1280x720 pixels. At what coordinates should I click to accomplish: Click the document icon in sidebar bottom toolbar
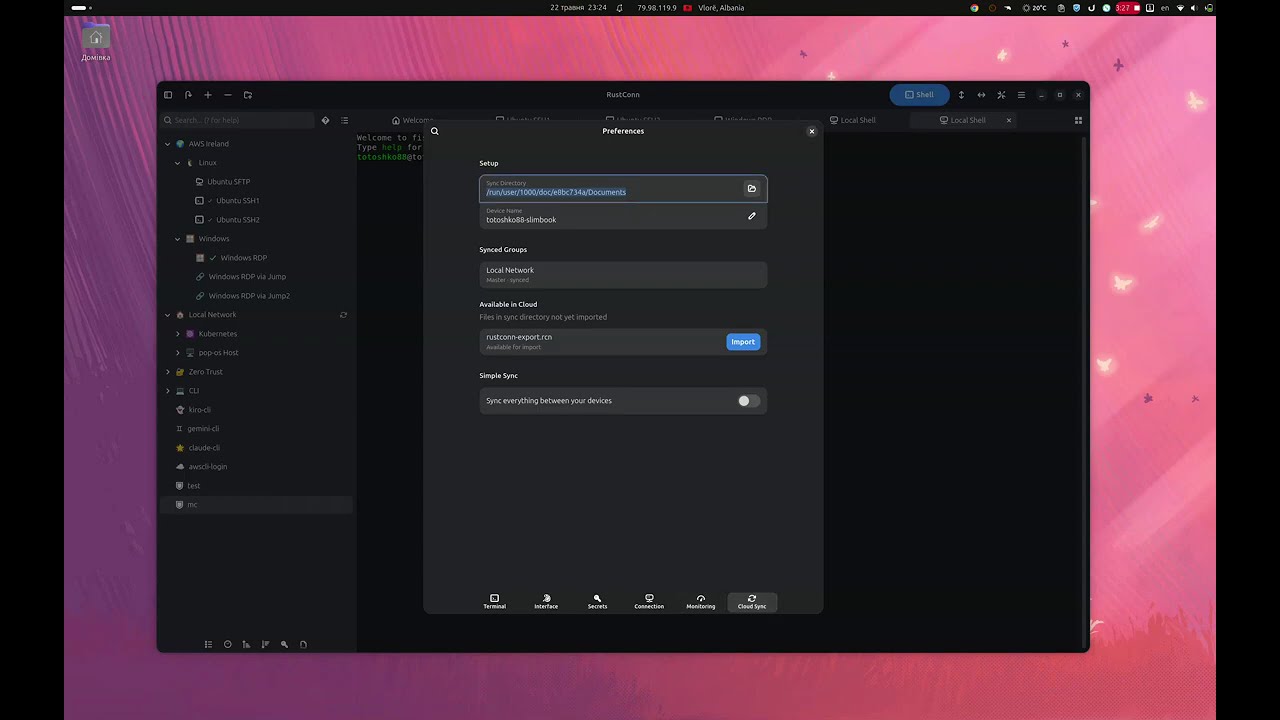(x=303, y=644)
